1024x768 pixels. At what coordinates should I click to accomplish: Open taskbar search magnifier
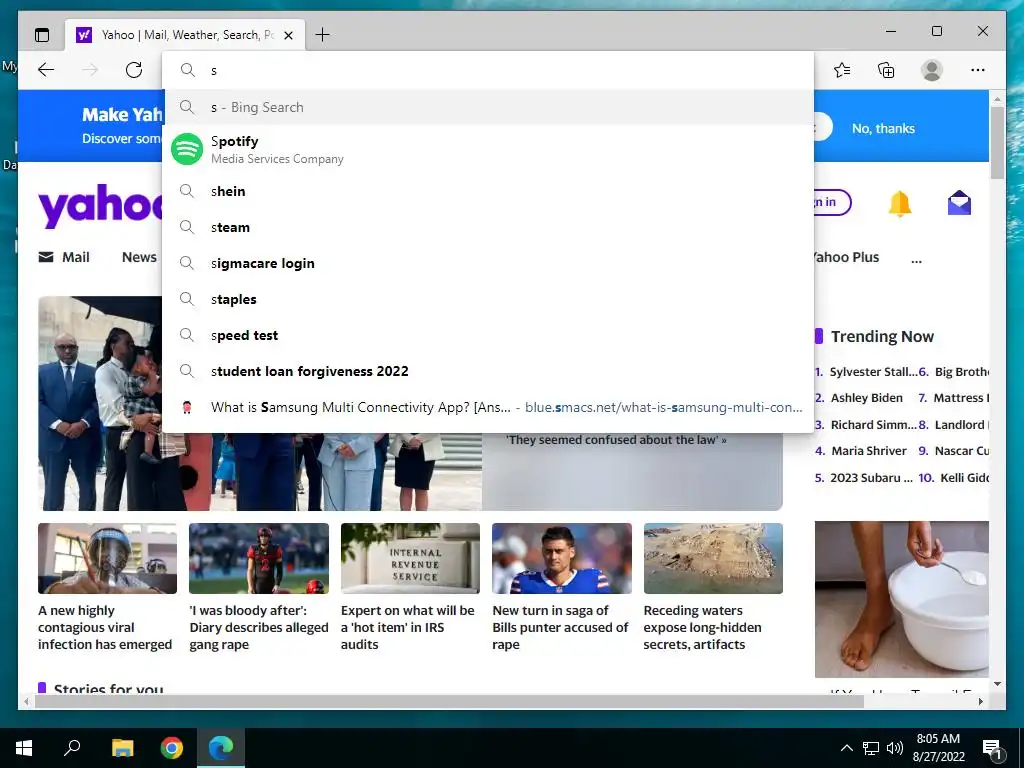pyautogui.click(x=72, y=748)
